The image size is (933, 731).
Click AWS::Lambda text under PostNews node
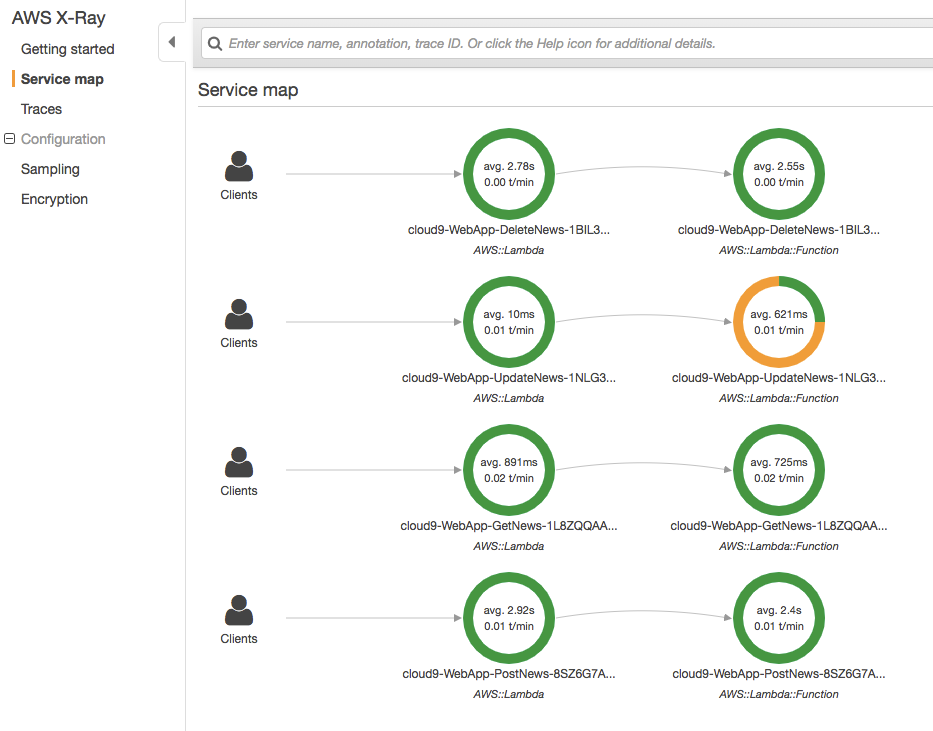pyautogui.click(x=509, y=694)
